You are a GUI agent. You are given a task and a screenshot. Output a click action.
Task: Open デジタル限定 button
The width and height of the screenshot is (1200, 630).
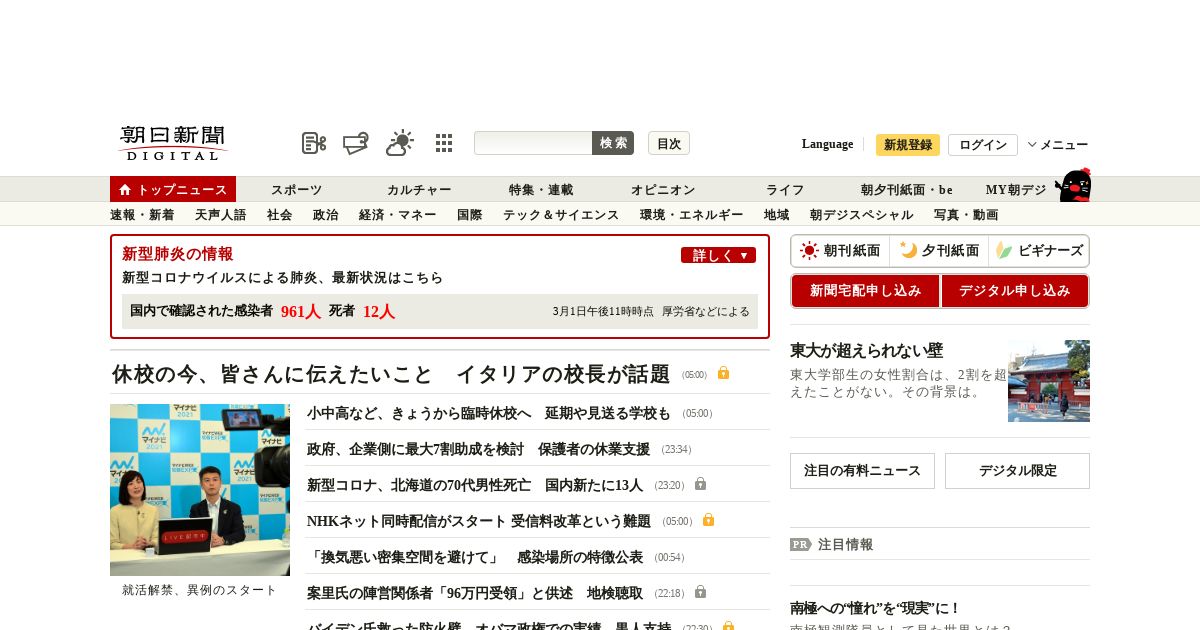1017,471
